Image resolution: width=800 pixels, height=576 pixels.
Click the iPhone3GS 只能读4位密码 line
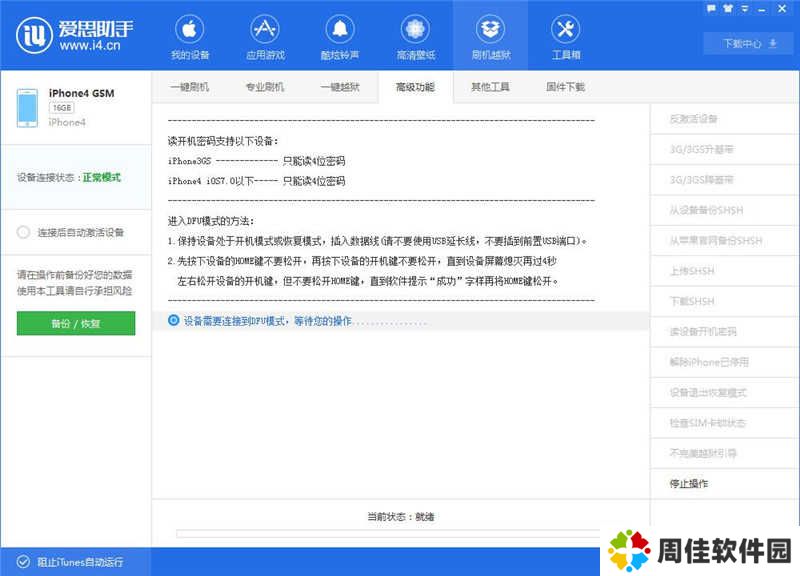tap(257, 161)
